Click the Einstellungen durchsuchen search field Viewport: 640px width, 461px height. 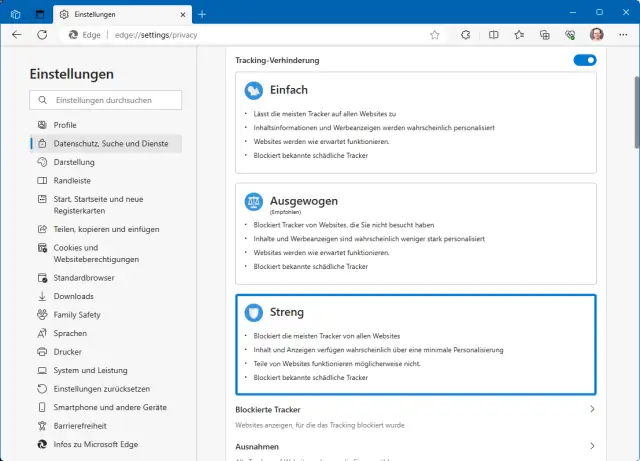coord(106,100)
